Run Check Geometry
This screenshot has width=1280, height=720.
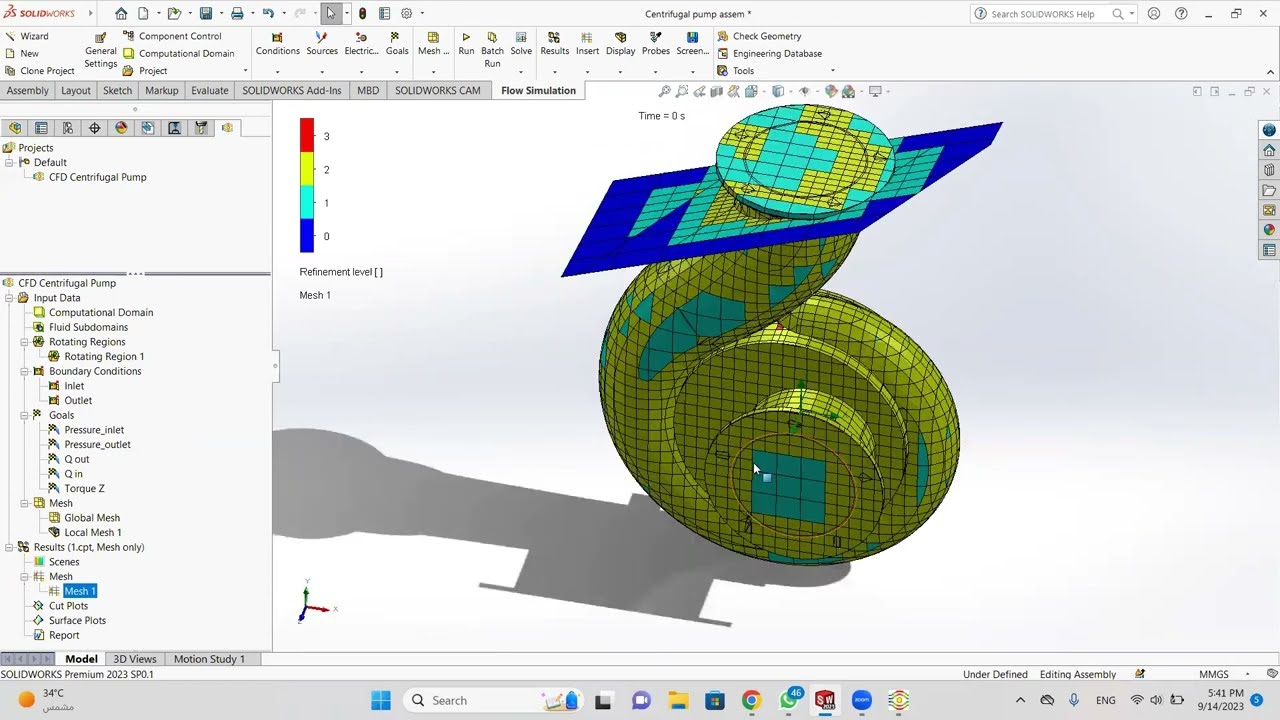(759, 36)
